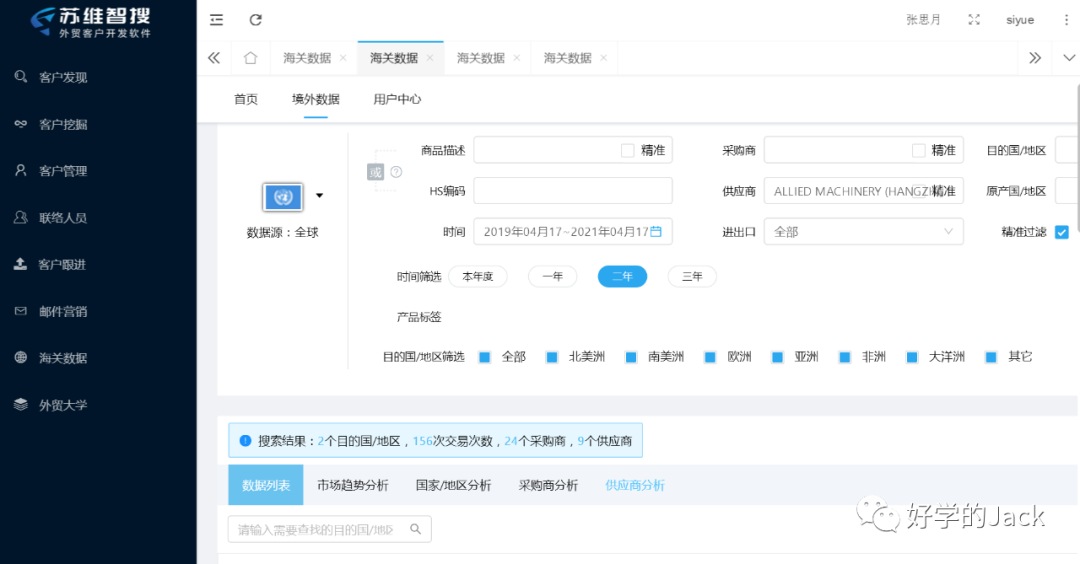Toggle the 或 condition button
This screenshot has width=1080, height=564.
point(375,171)
